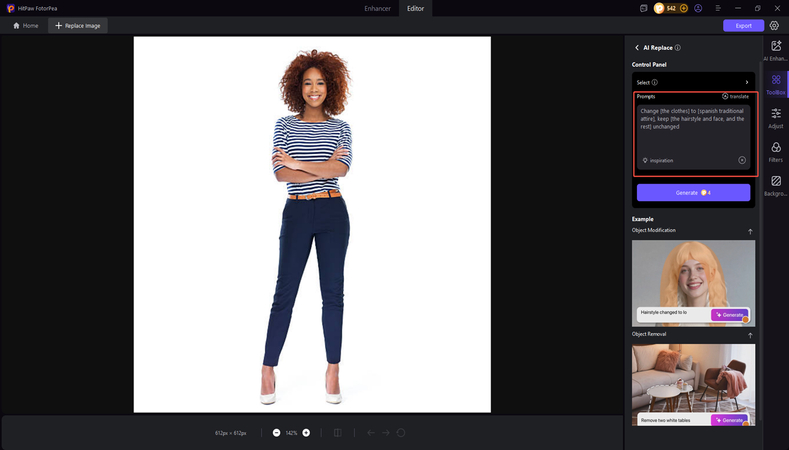The height and width of the screenshot is (450, 789).
Task: Open the AI Enhance sidebar tool
Action: point(776,50)
